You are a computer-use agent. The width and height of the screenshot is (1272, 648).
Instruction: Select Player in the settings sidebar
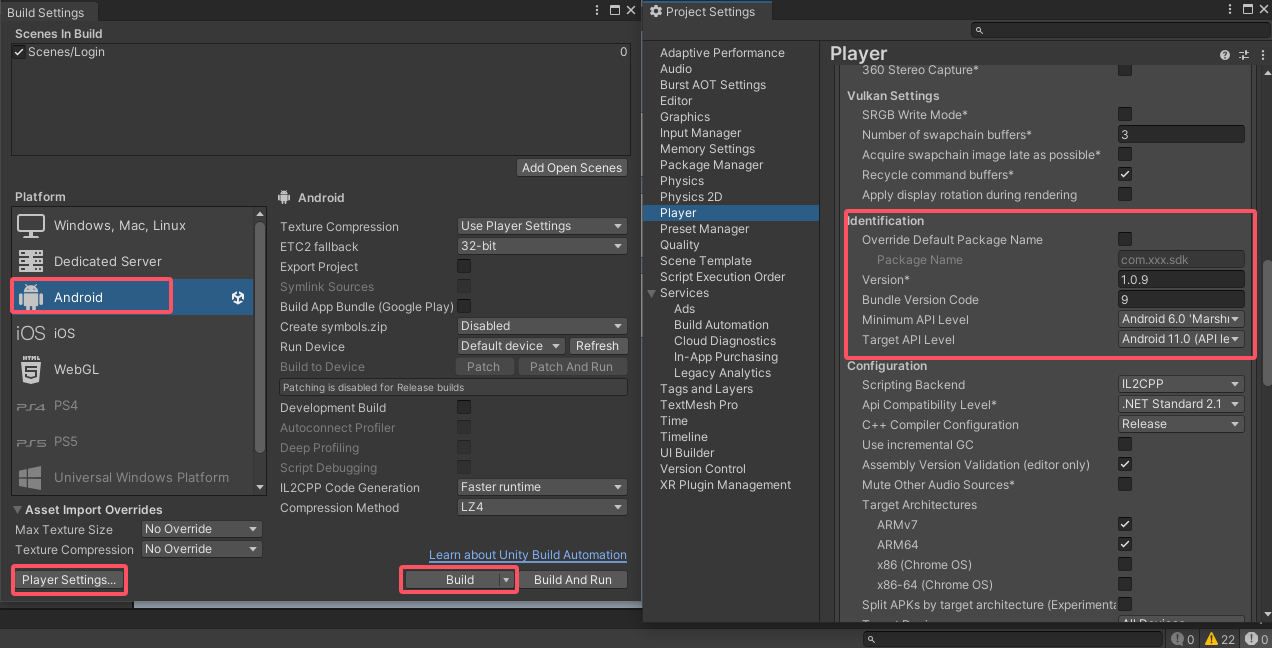pyautogui.click(x=677, y=212)
